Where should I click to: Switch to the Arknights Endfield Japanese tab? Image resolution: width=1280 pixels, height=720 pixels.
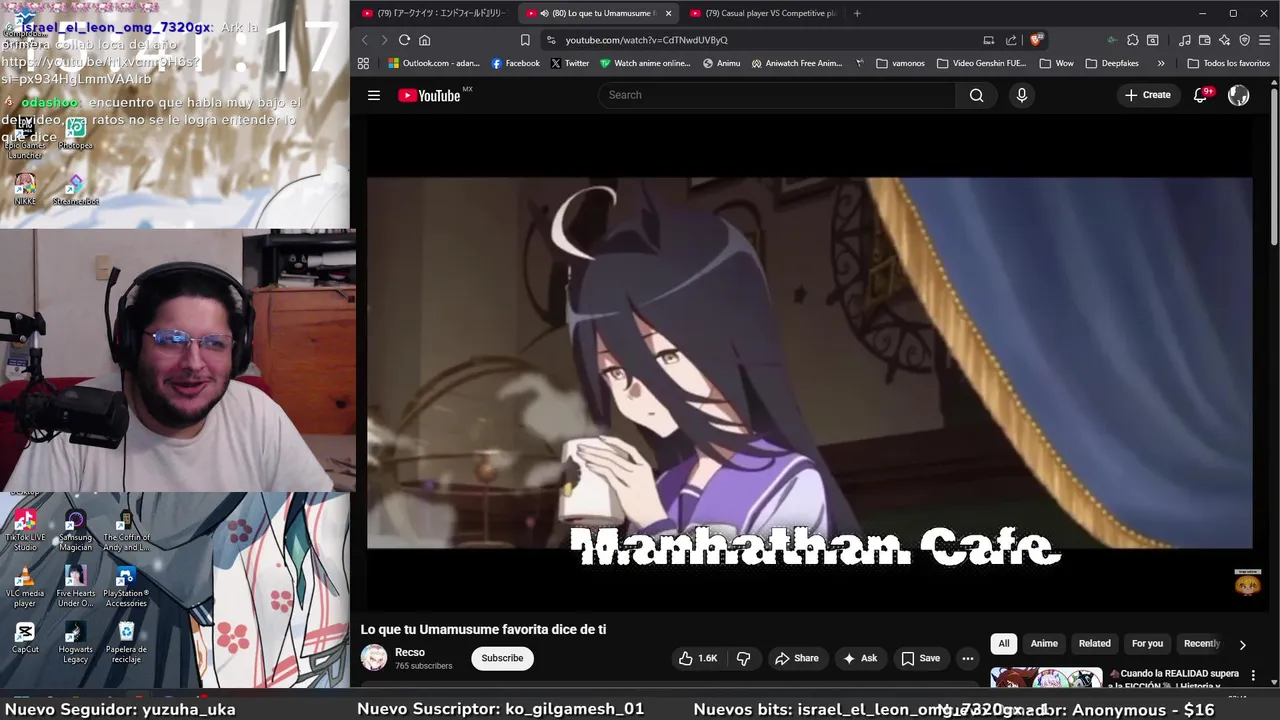coord(436,13)
